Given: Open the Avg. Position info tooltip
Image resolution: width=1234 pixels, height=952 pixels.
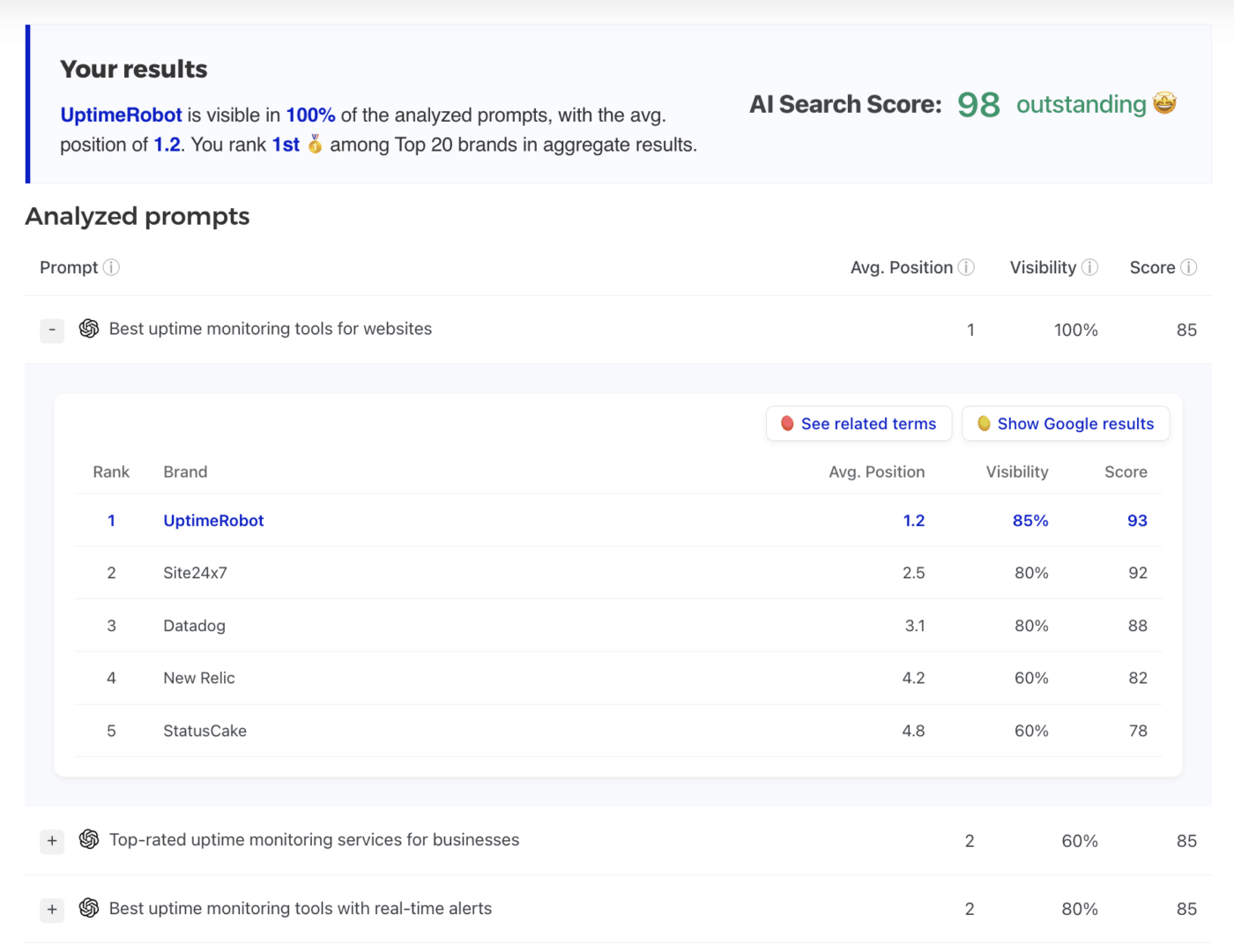Looking at the screenshot, I should click(x=966, y=267).
